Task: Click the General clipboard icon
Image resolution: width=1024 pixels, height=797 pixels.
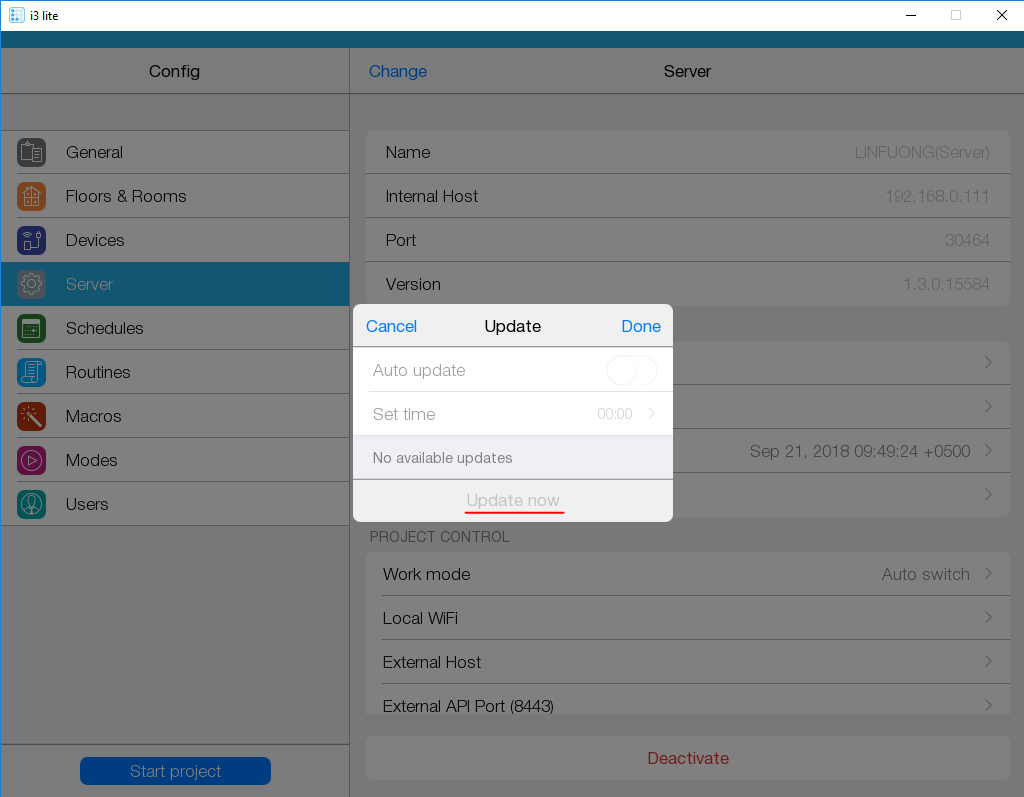Action: [31, 152]
